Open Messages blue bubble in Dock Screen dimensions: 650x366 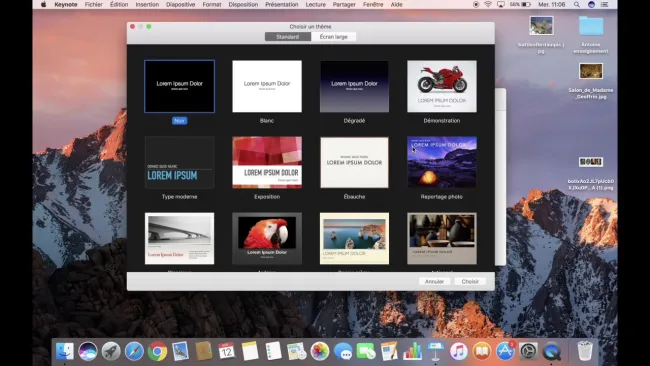[x=343, y=351]
